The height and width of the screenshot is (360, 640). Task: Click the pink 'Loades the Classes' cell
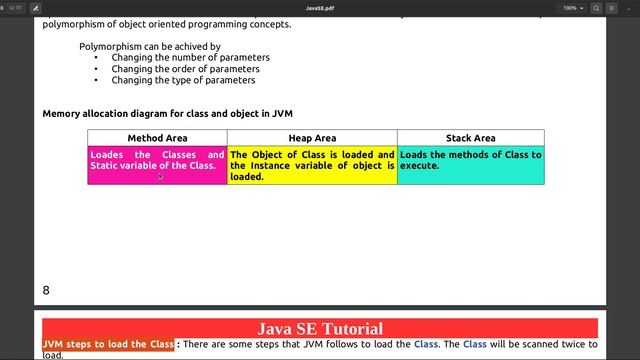(157, 165)
